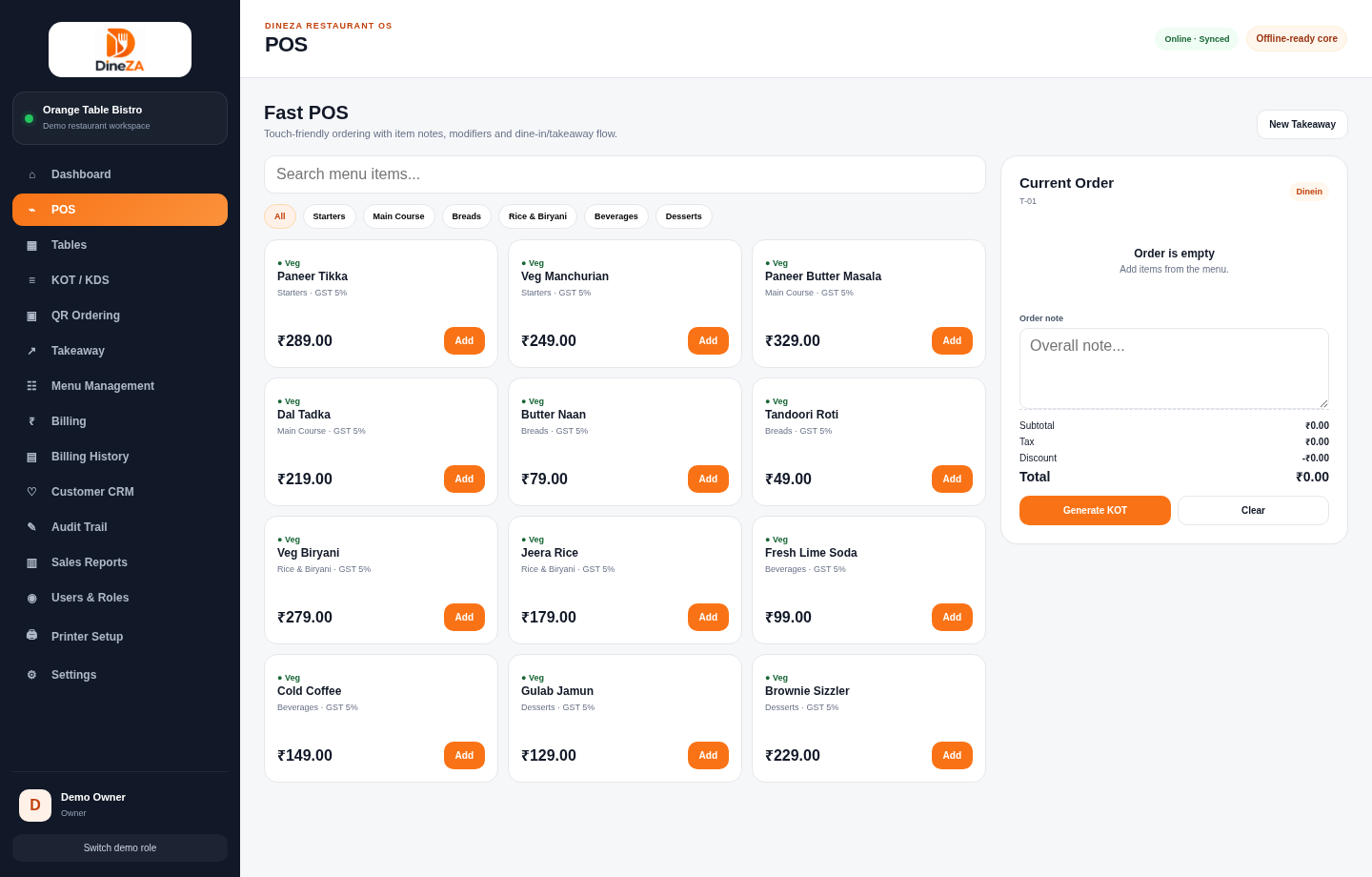
Task: Filter menu by Starters
Action: click(330, 216)
